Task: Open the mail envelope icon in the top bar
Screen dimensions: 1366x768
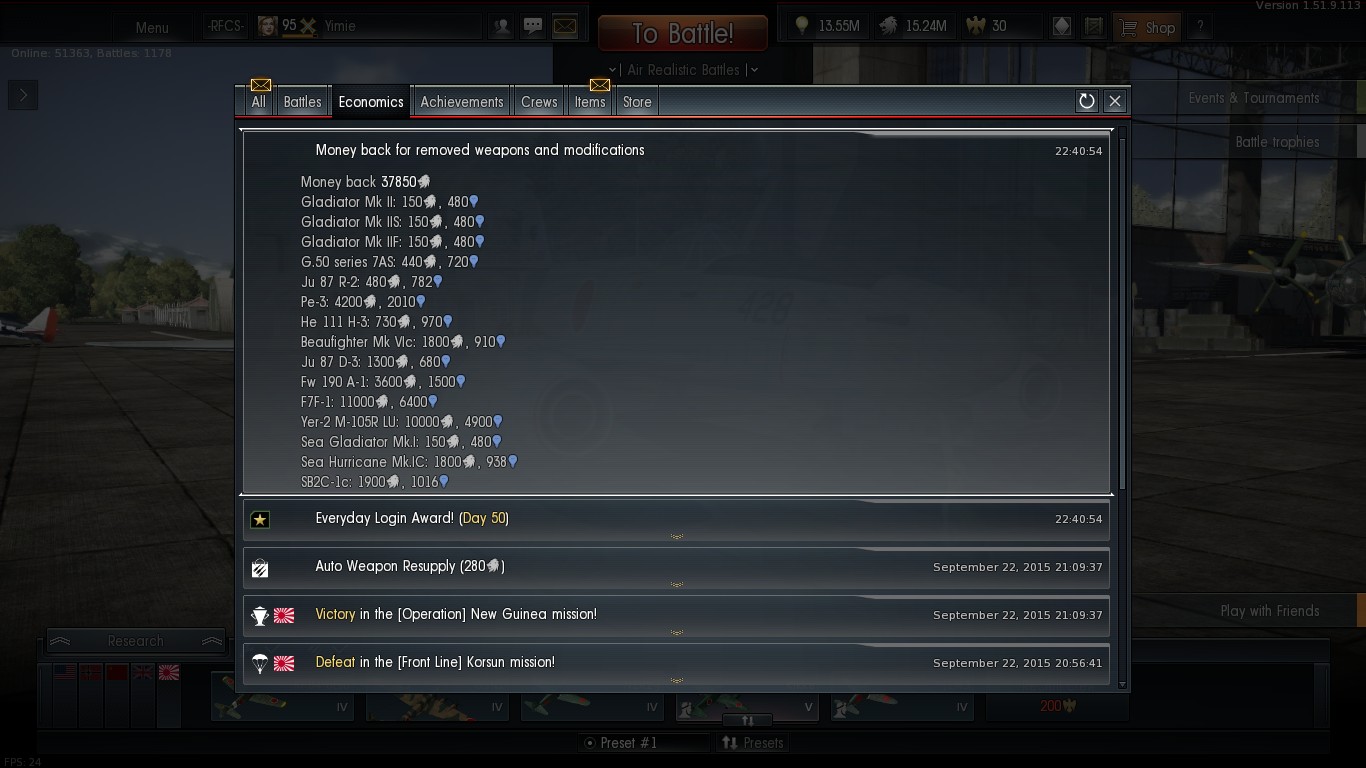Action: coord(565,27)
